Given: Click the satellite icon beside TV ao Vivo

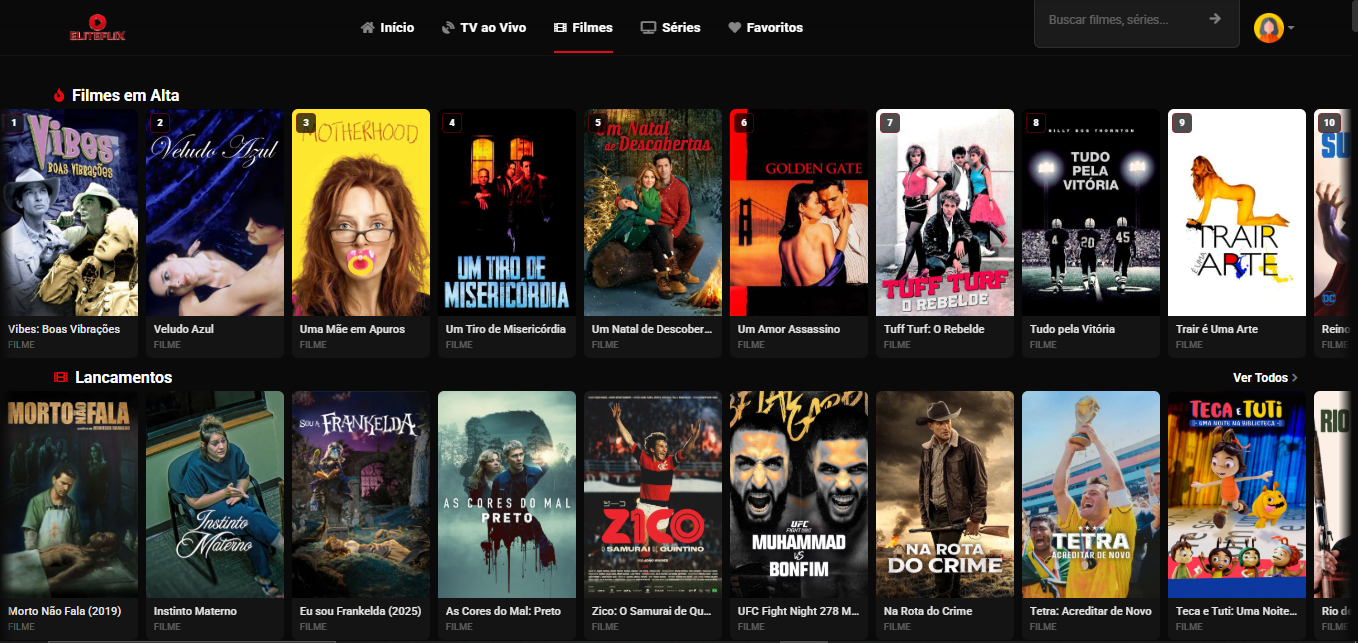Looking at the screenshot, I should [448, 28].
